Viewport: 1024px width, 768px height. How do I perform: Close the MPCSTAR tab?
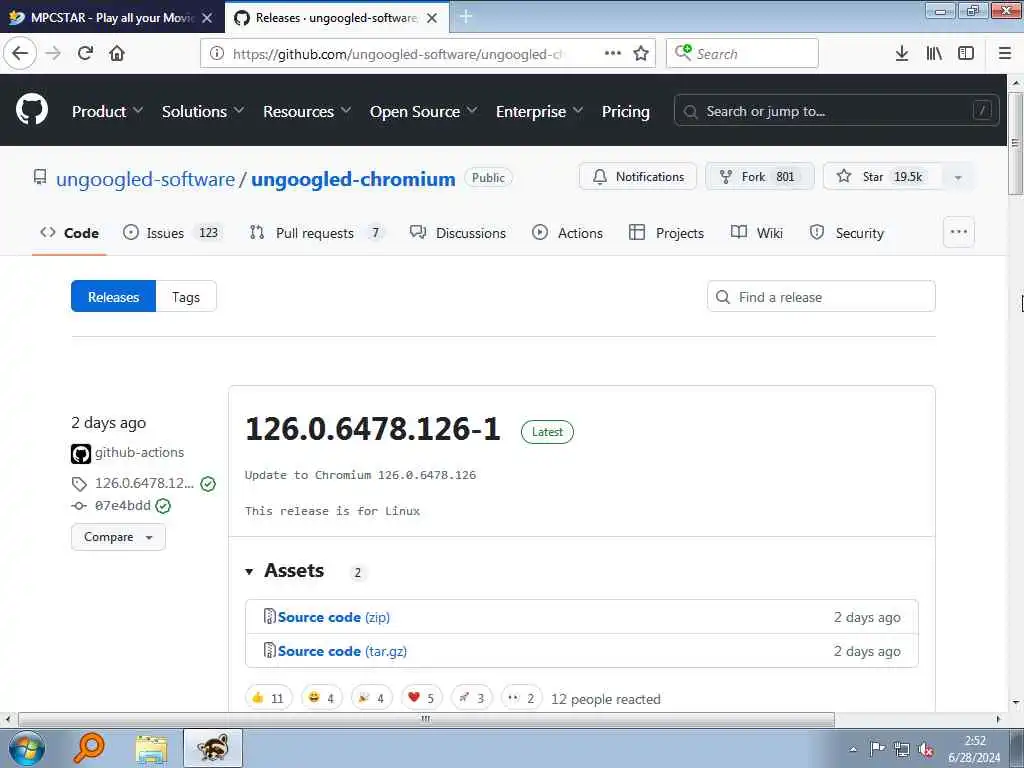click(207, 18)
